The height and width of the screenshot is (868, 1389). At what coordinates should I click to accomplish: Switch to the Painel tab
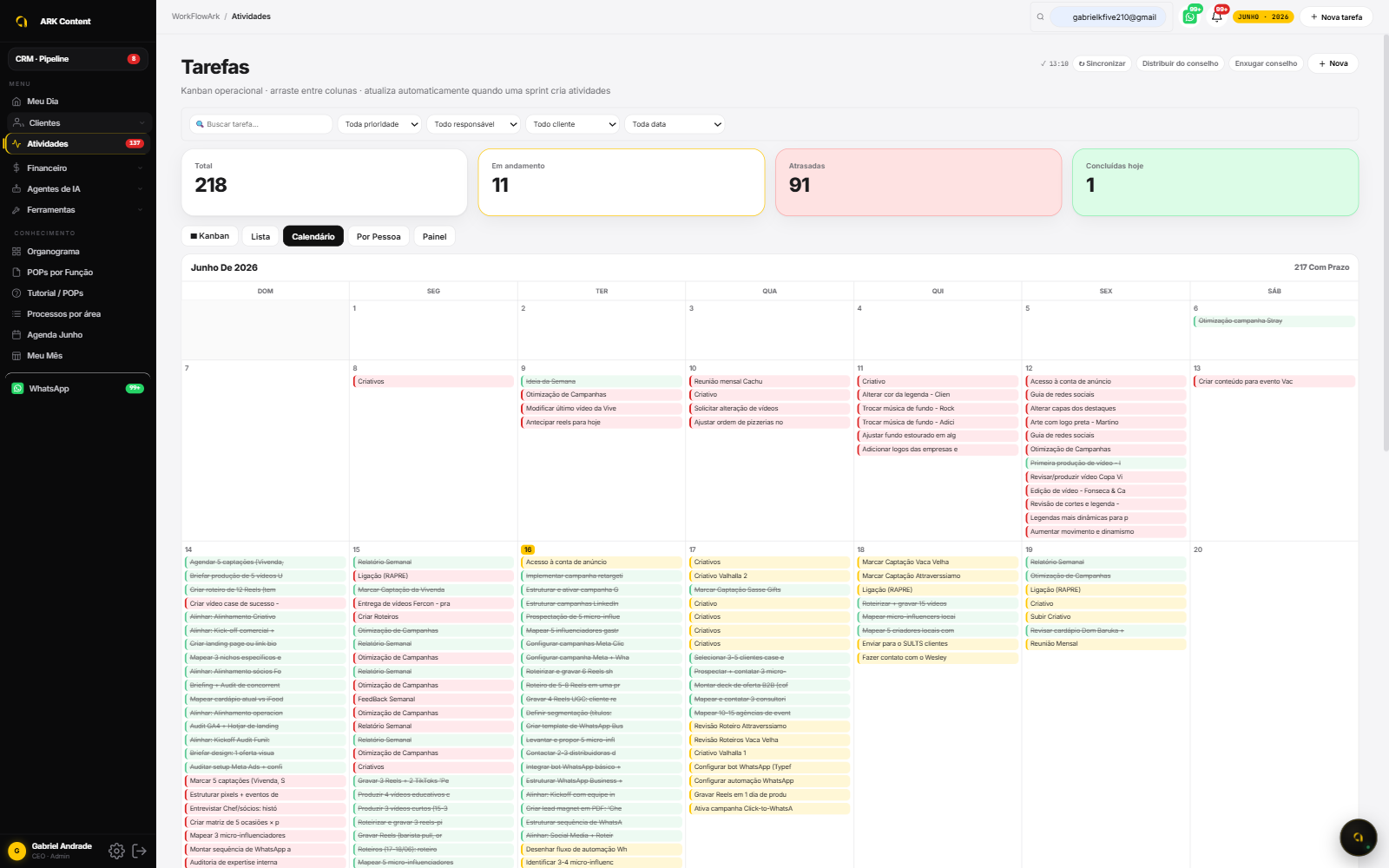pyautogui.click(x=434, y=236)
